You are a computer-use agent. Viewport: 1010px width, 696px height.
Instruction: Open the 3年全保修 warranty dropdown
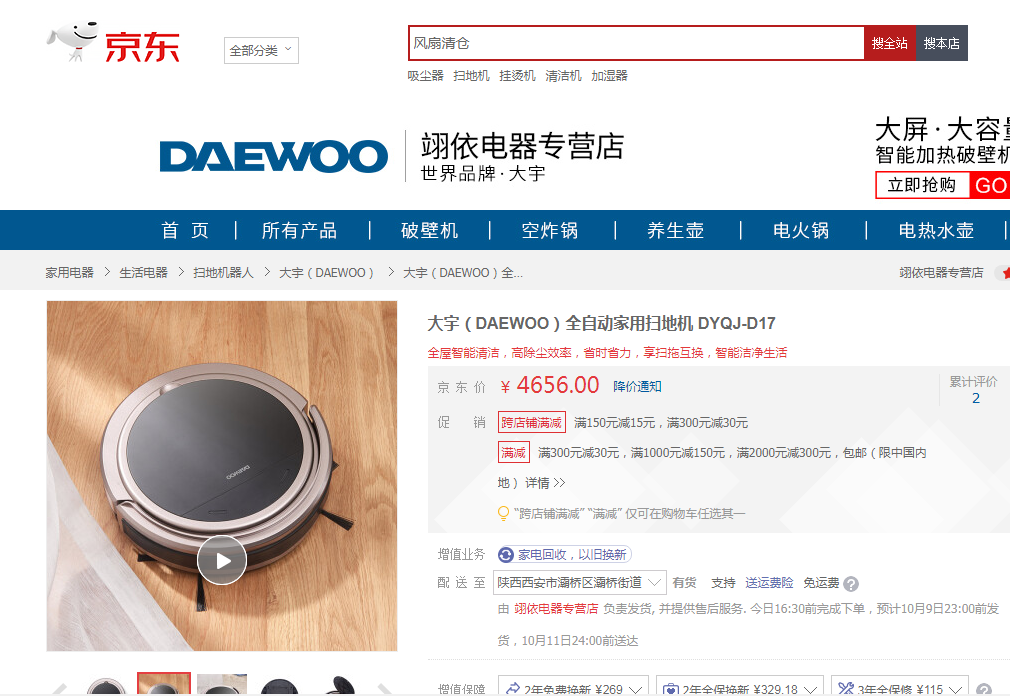900,688
